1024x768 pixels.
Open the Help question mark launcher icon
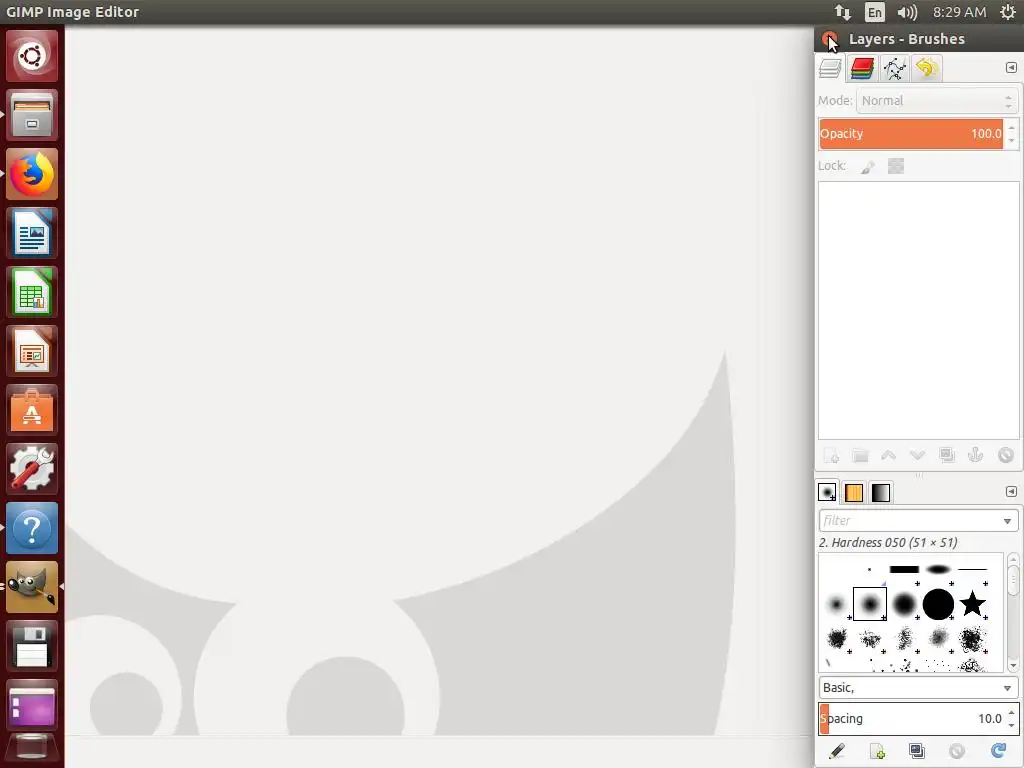[32, 528]
